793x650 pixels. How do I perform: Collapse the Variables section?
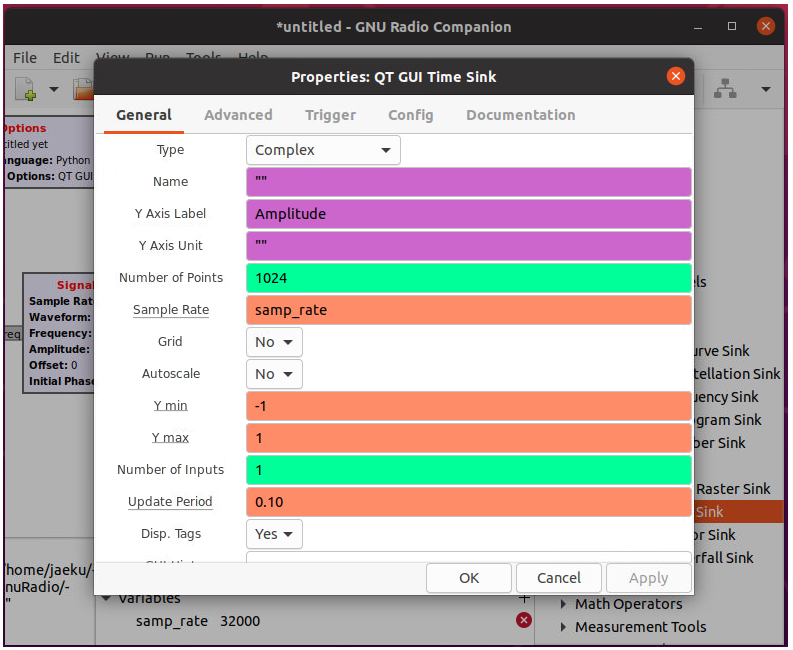(x=106, y=598)
